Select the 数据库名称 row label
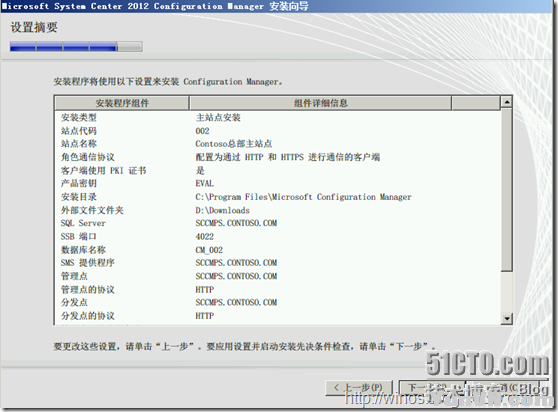 pyautogui.click(x=83, y=250)
